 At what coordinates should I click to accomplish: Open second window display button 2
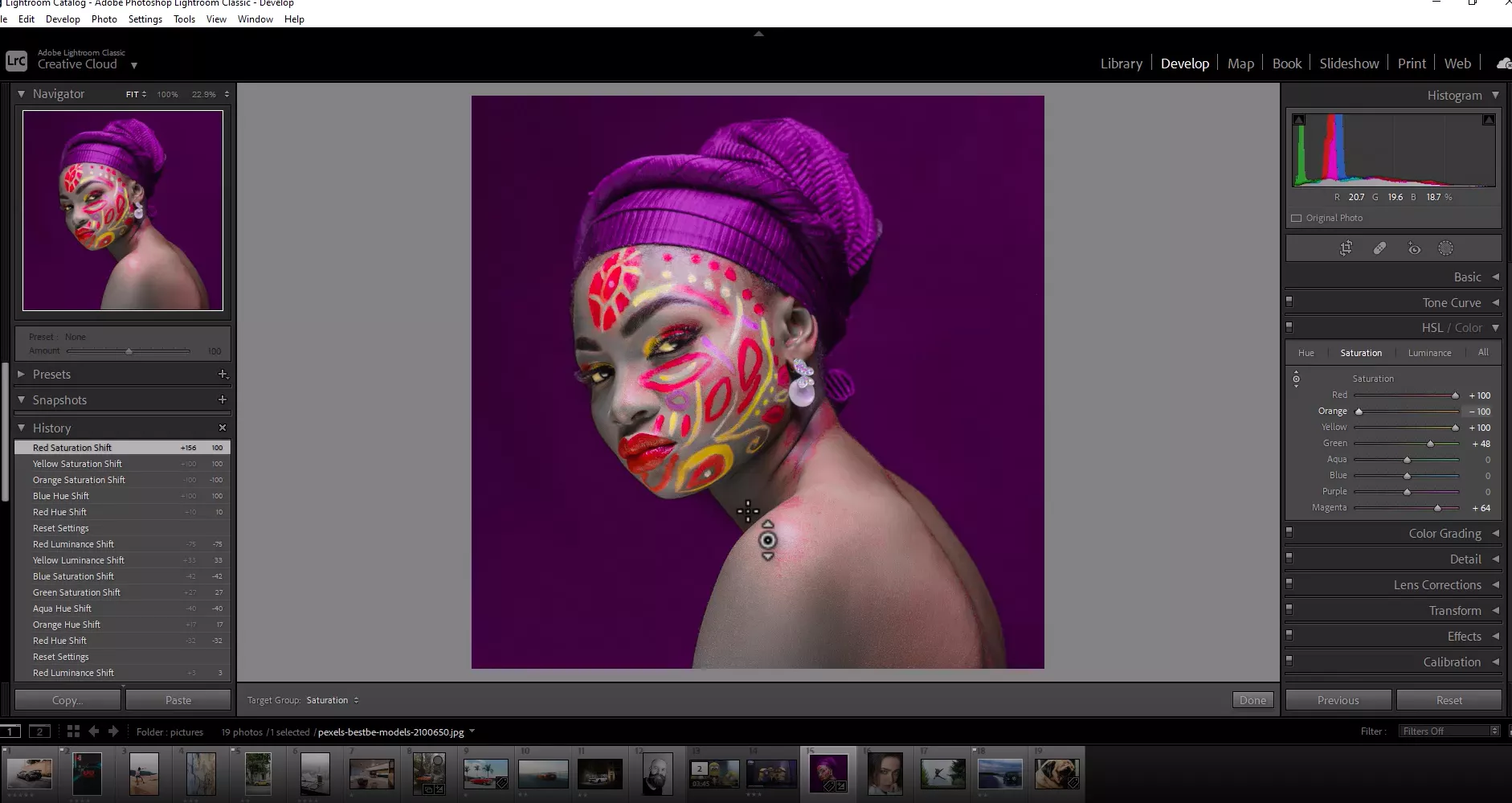pos(39,731)
